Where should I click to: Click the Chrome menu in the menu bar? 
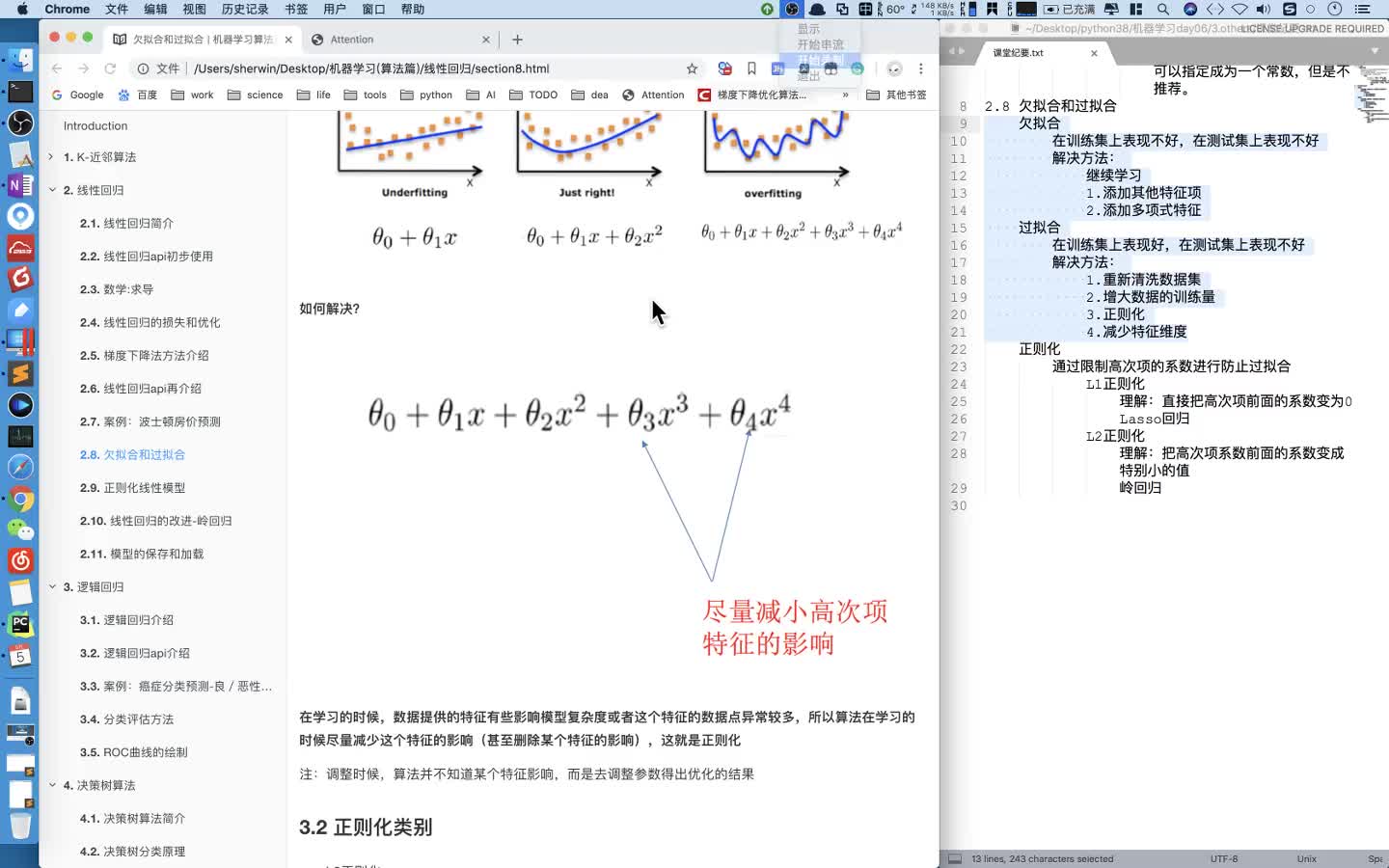[67, 9]
